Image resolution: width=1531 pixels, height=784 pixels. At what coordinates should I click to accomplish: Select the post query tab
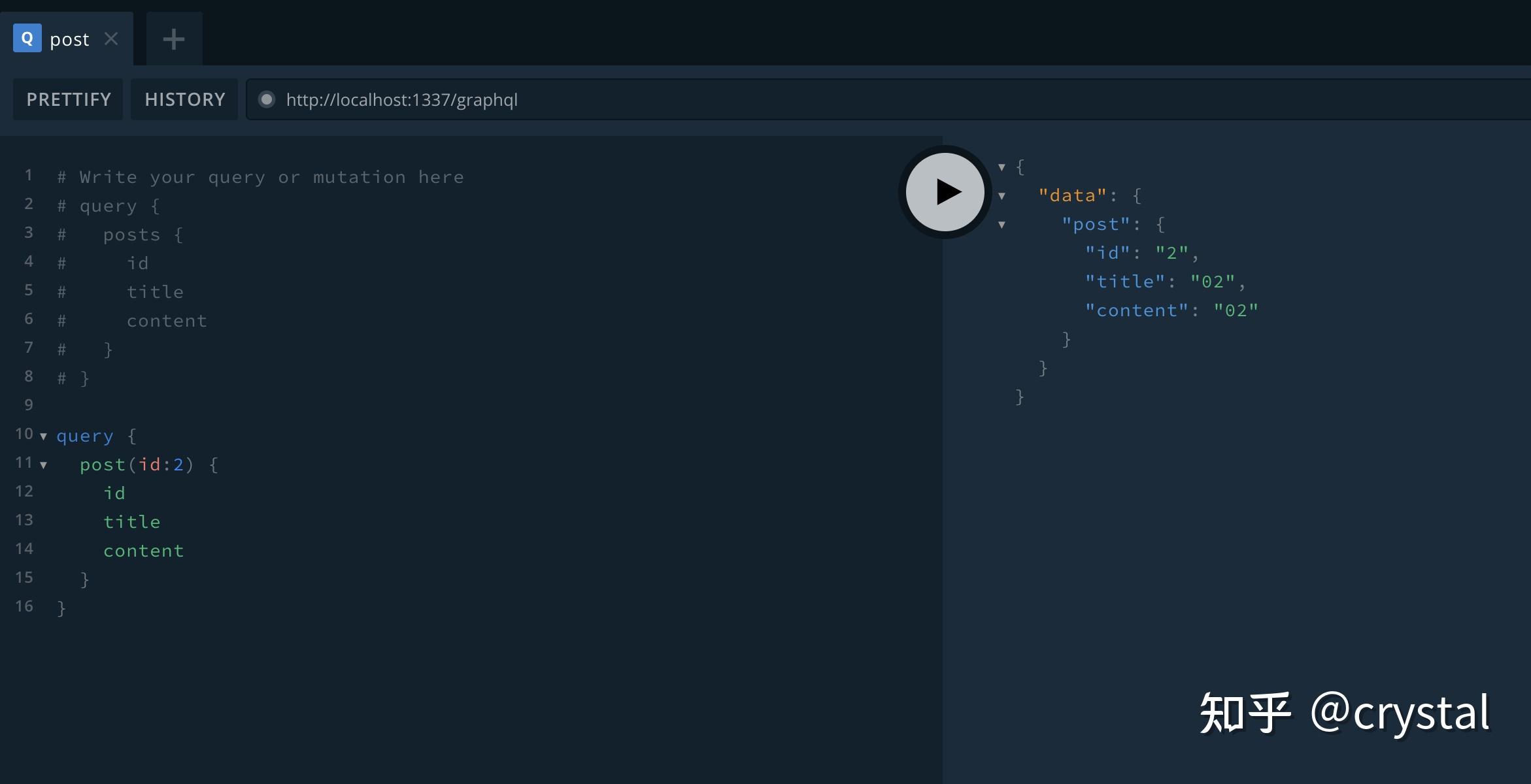coord(69,40)
